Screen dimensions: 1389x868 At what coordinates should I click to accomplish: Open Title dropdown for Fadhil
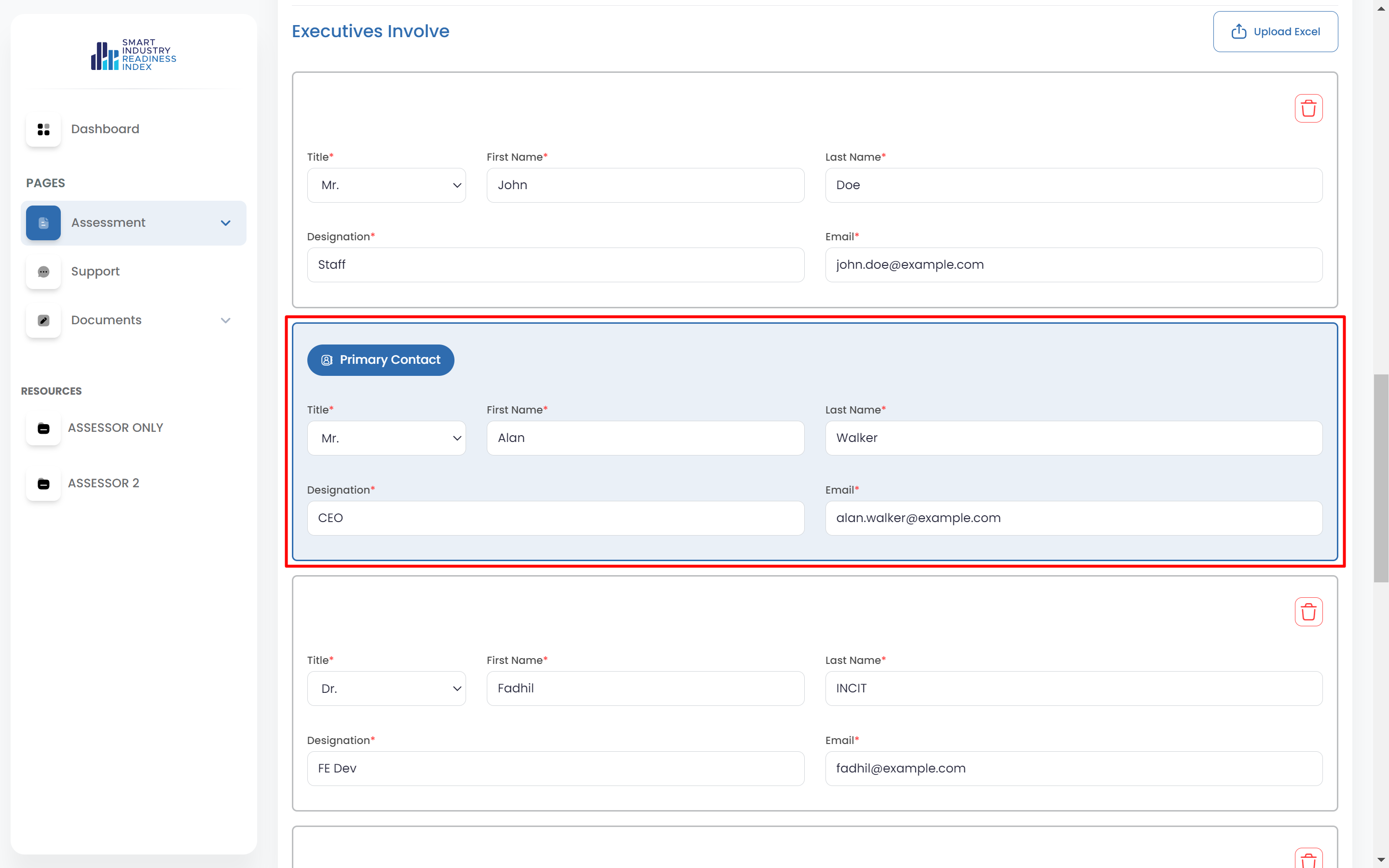(386, 689)
